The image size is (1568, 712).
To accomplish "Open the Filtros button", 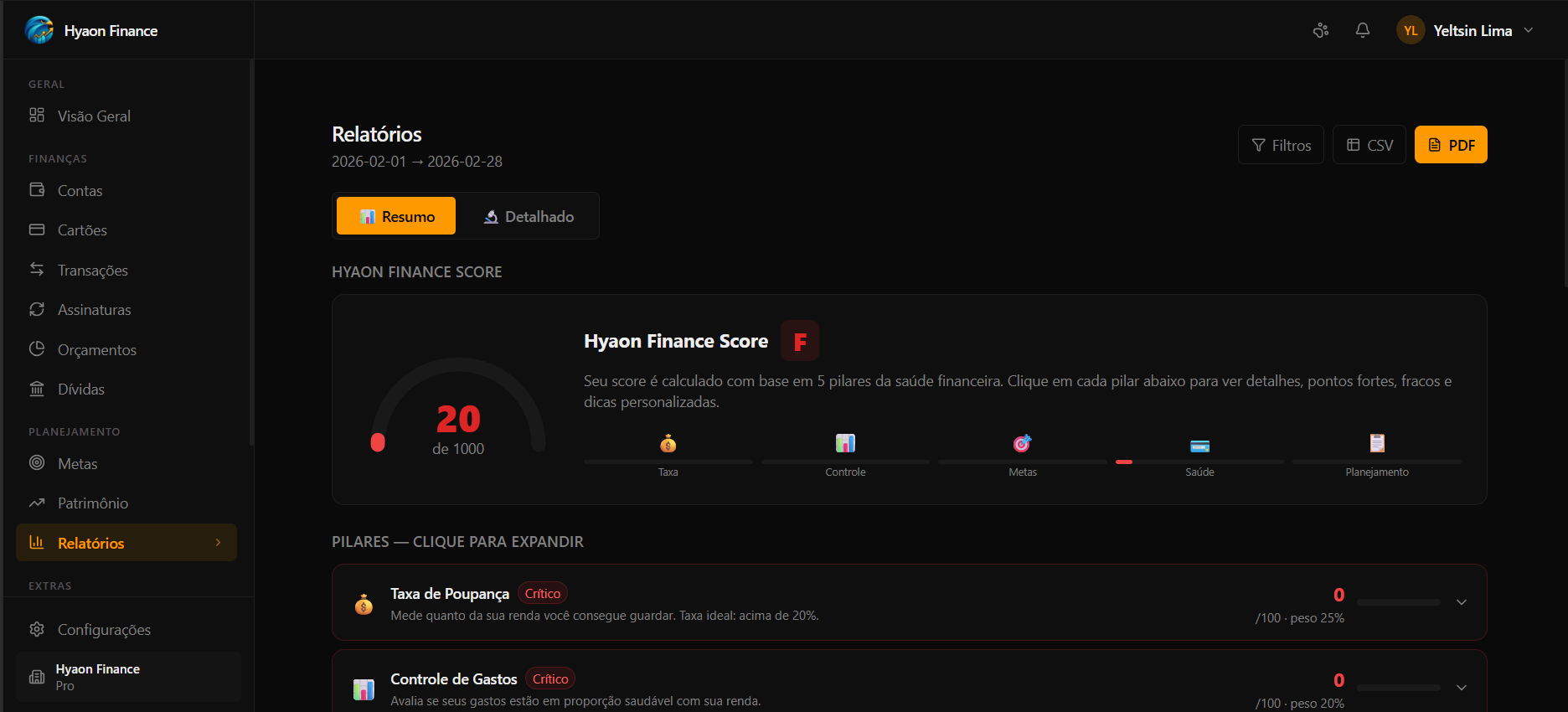I will [x=1281, y=145].
